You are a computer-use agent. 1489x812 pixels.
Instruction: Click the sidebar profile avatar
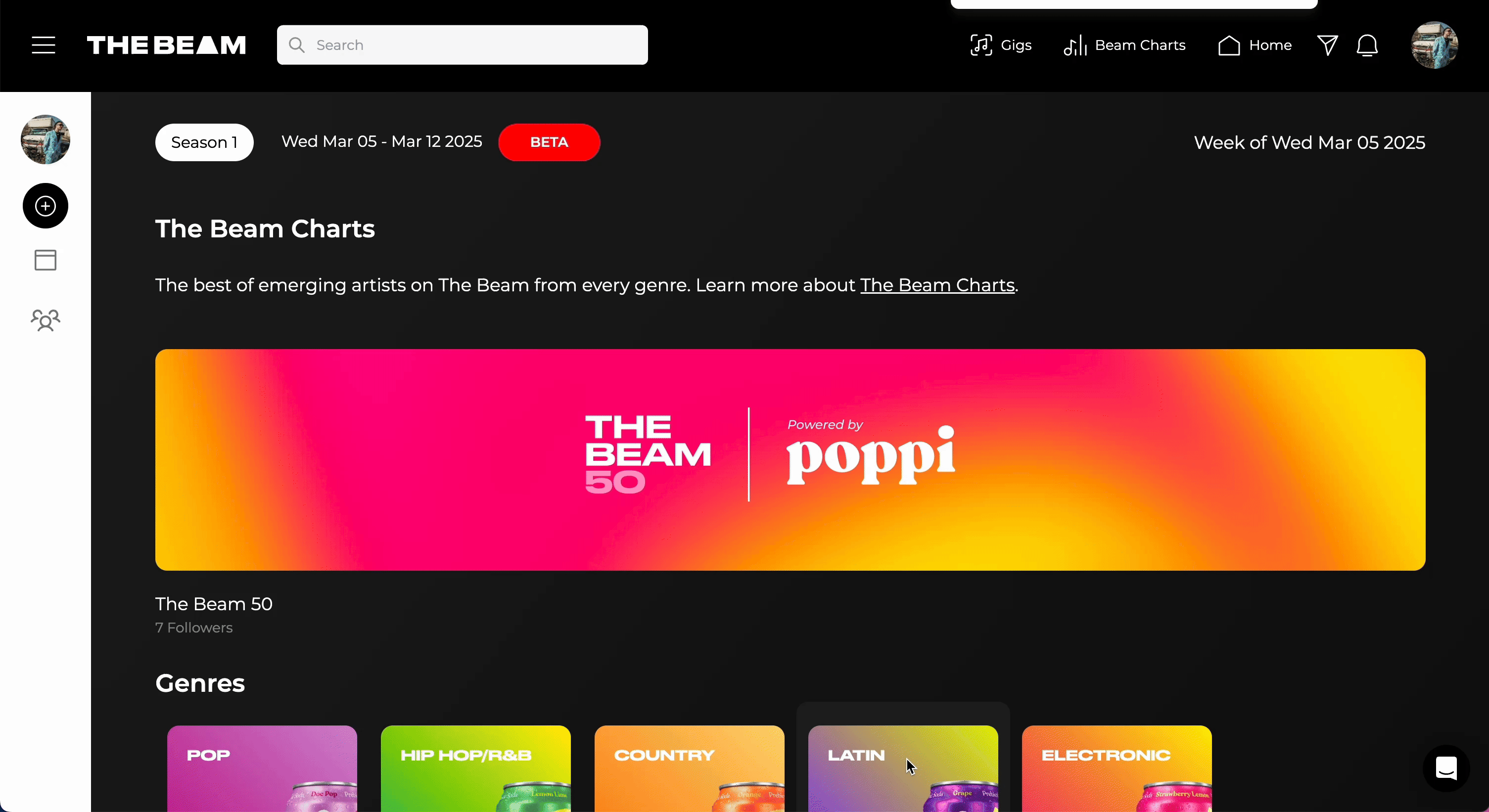(45, 139)
